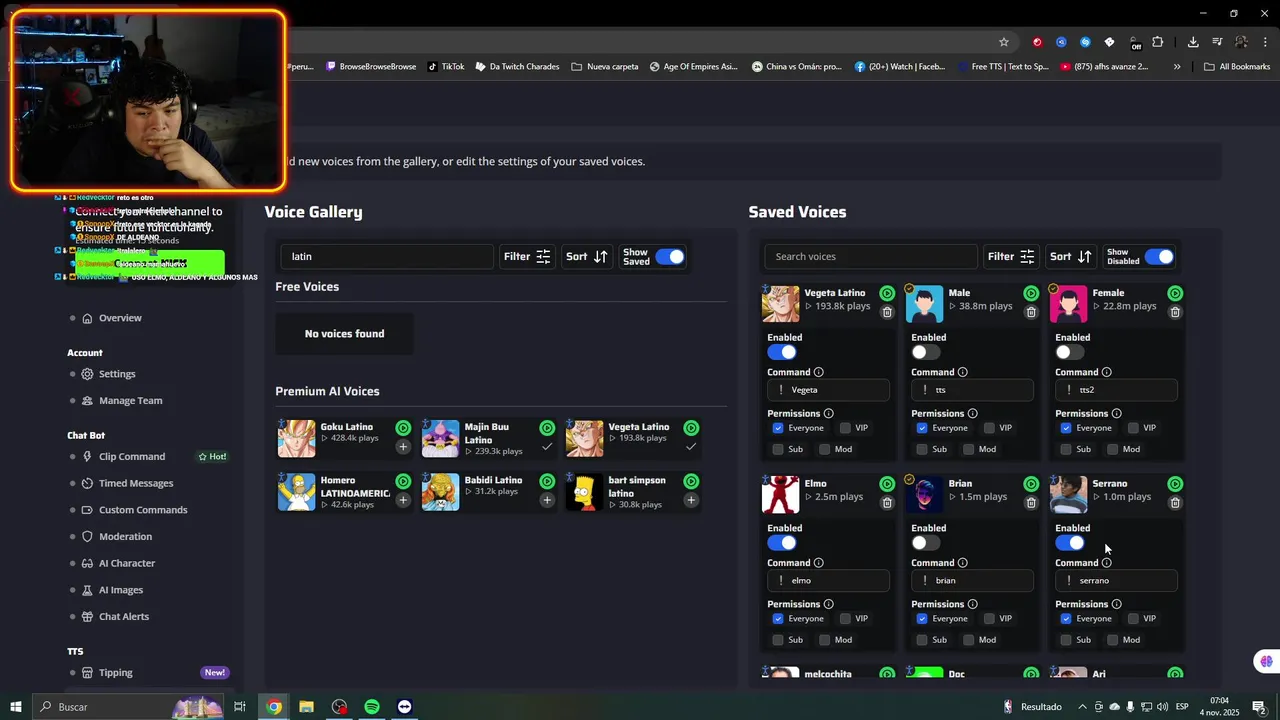Disable the Vegeta Latino saved voice
1280x720 pixels.
point(782,352)
